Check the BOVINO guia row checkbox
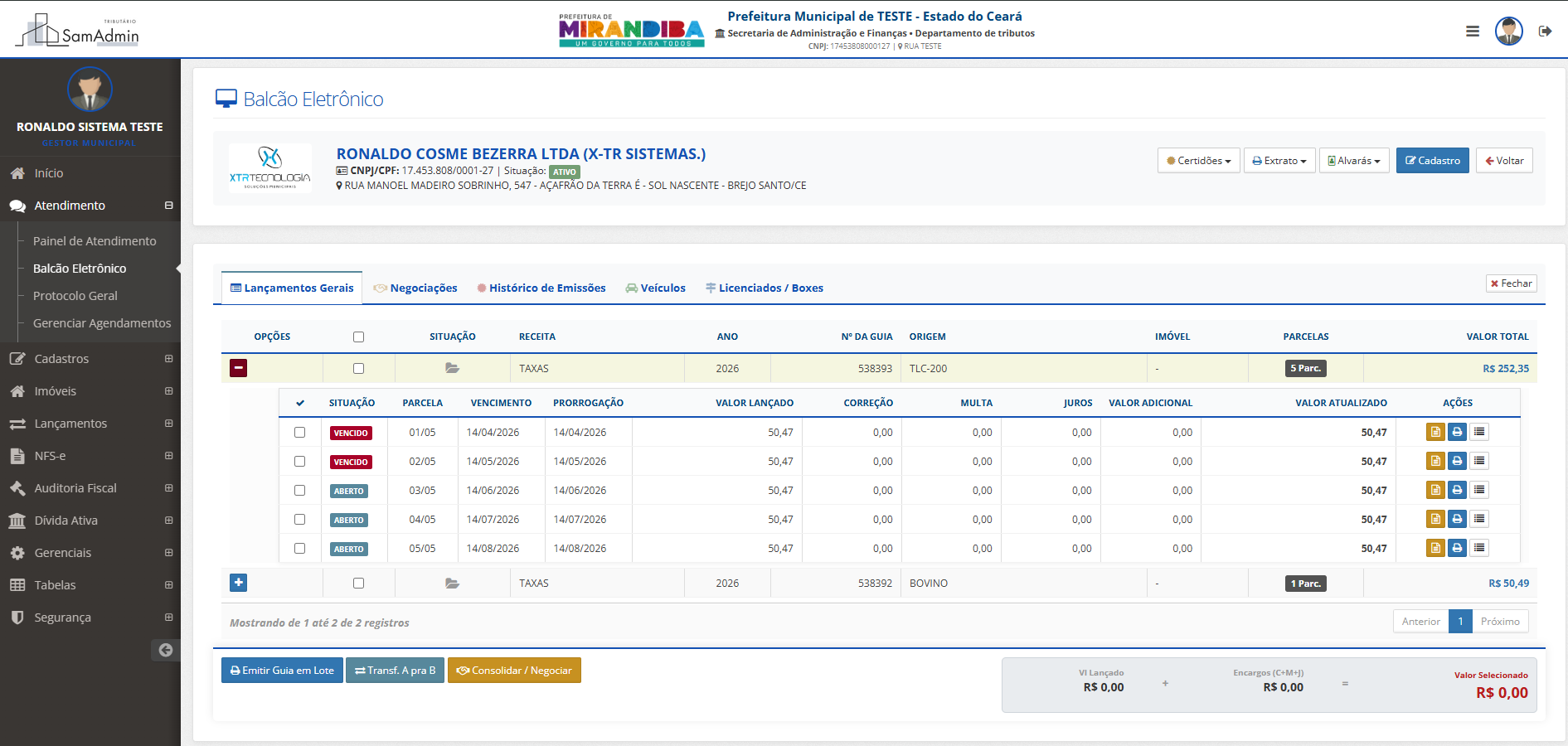This screenshot has height=746, width=1568. (x=358, y=584)
